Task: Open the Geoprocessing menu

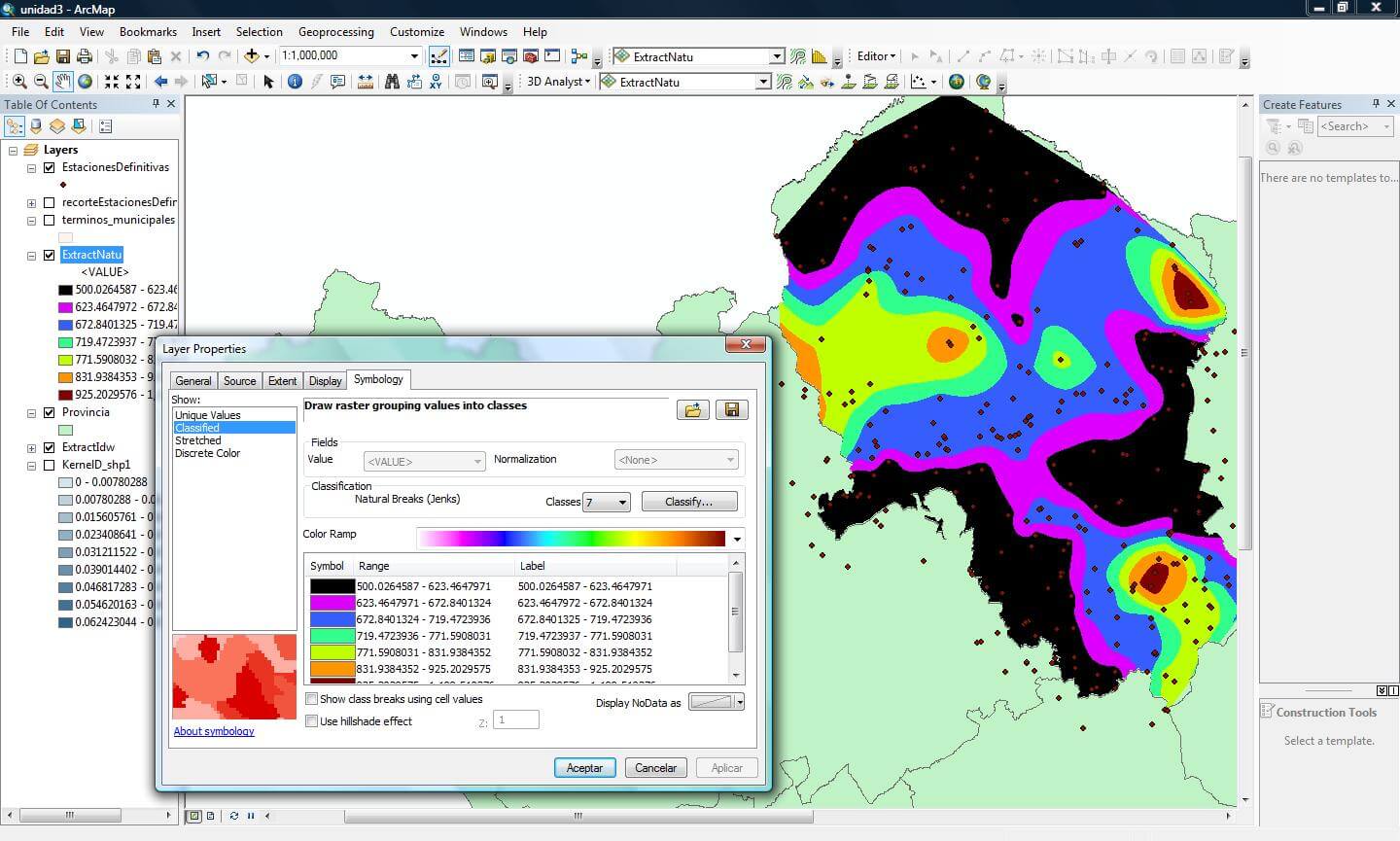Action: coord(335,31)
